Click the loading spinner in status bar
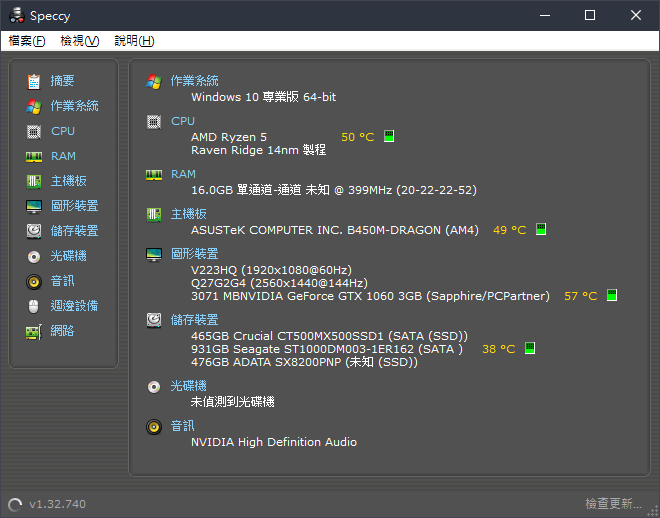The image size is (660, 518). 15,505
